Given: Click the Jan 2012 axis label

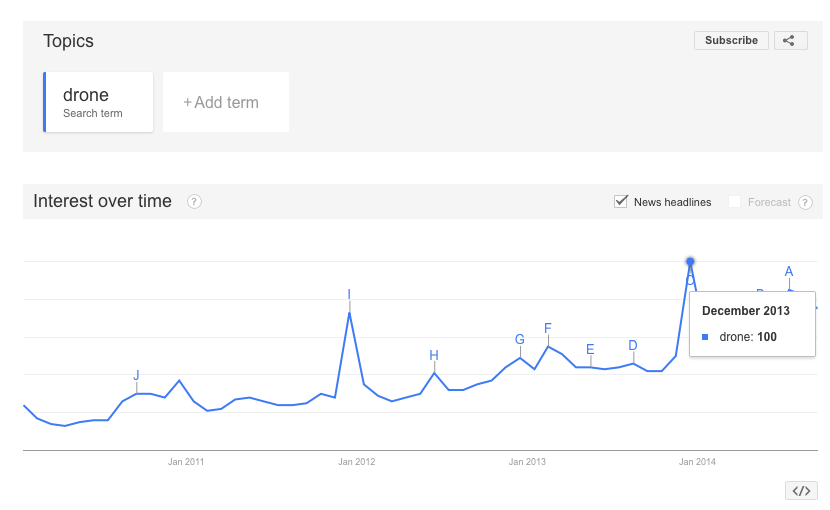Looking at the screenshot, I should coord(356,462).
